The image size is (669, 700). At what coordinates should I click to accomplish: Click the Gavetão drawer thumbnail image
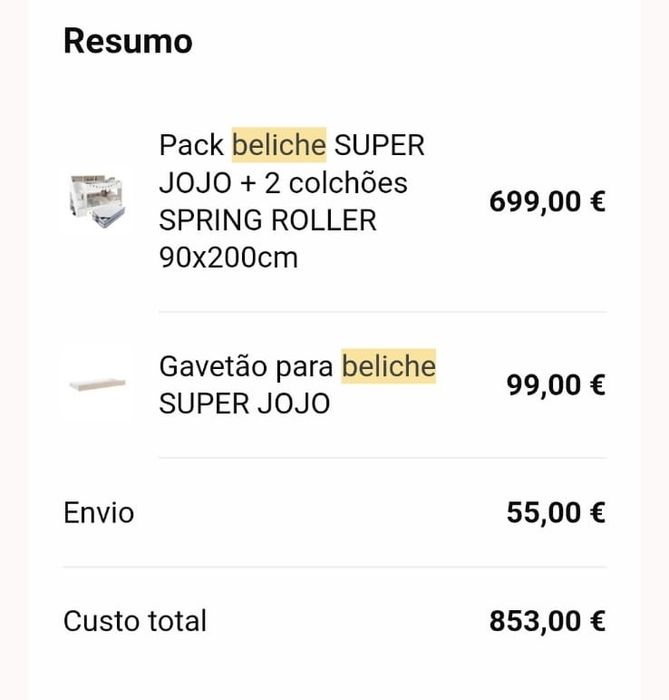97,385
